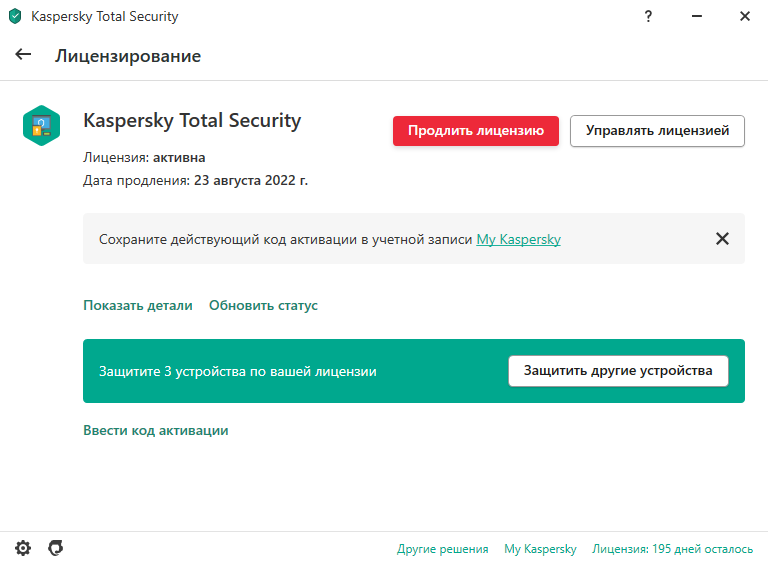This screenshot has height=564, width=768.
Task: Click Лицензия: 195 дней осталось footer link
Action: click(x=672, y=549)
